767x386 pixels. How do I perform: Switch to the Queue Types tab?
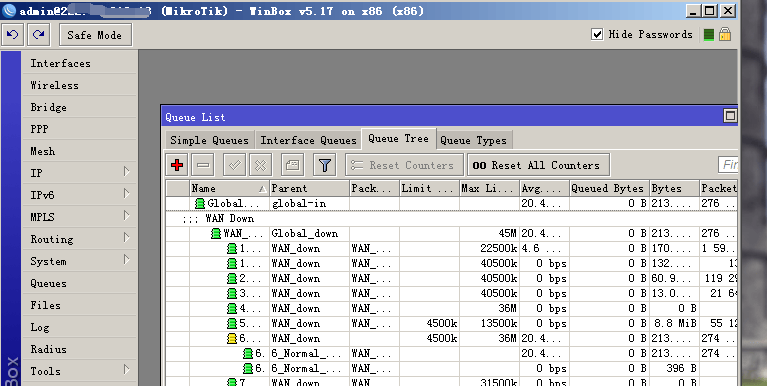coord(474,140)
